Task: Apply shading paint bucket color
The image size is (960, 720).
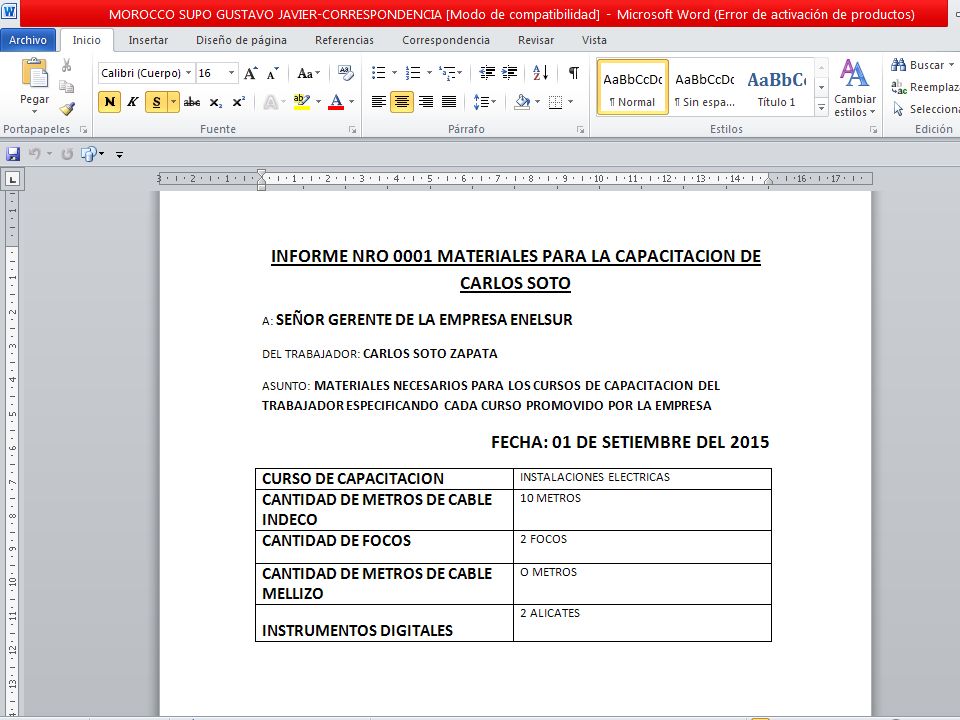Action: (x=522, y=102)
